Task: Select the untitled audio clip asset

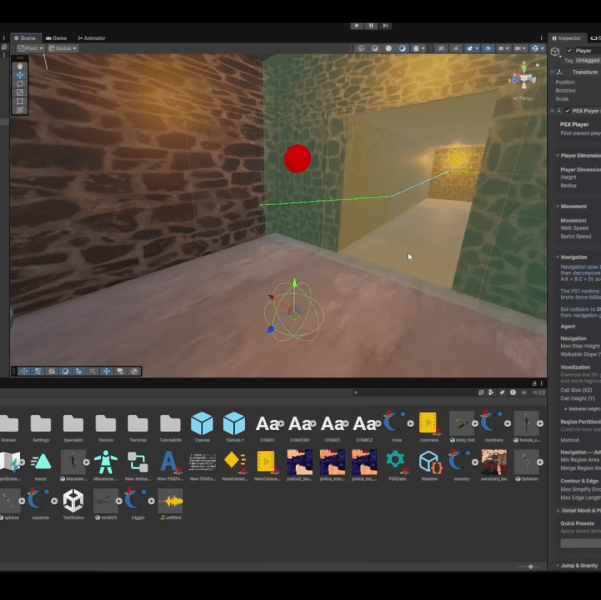Action: click(x=171, y=501)
